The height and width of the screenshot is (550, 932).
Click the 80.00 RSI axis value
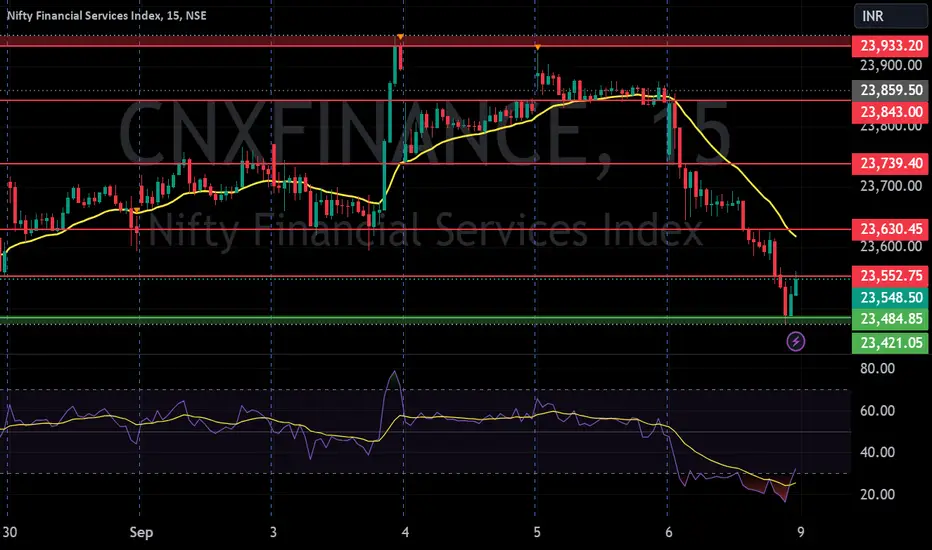[877, 369]
